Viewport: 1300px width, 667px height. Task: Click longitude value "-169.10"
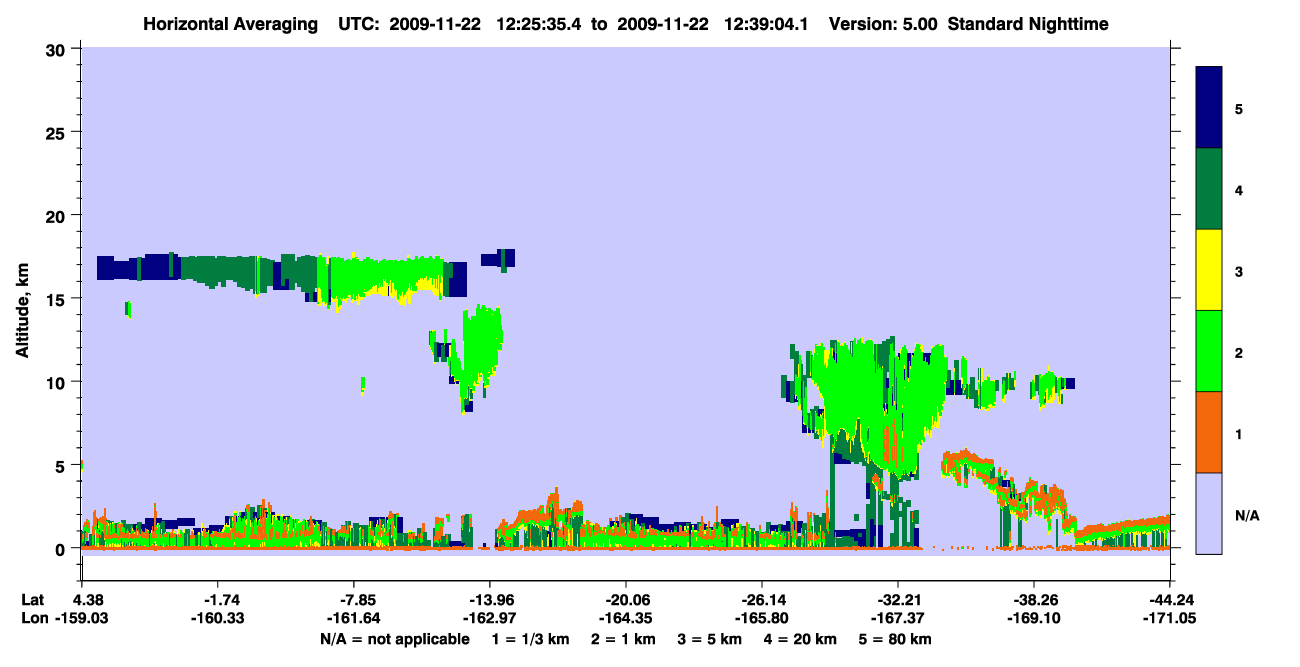1034,619
